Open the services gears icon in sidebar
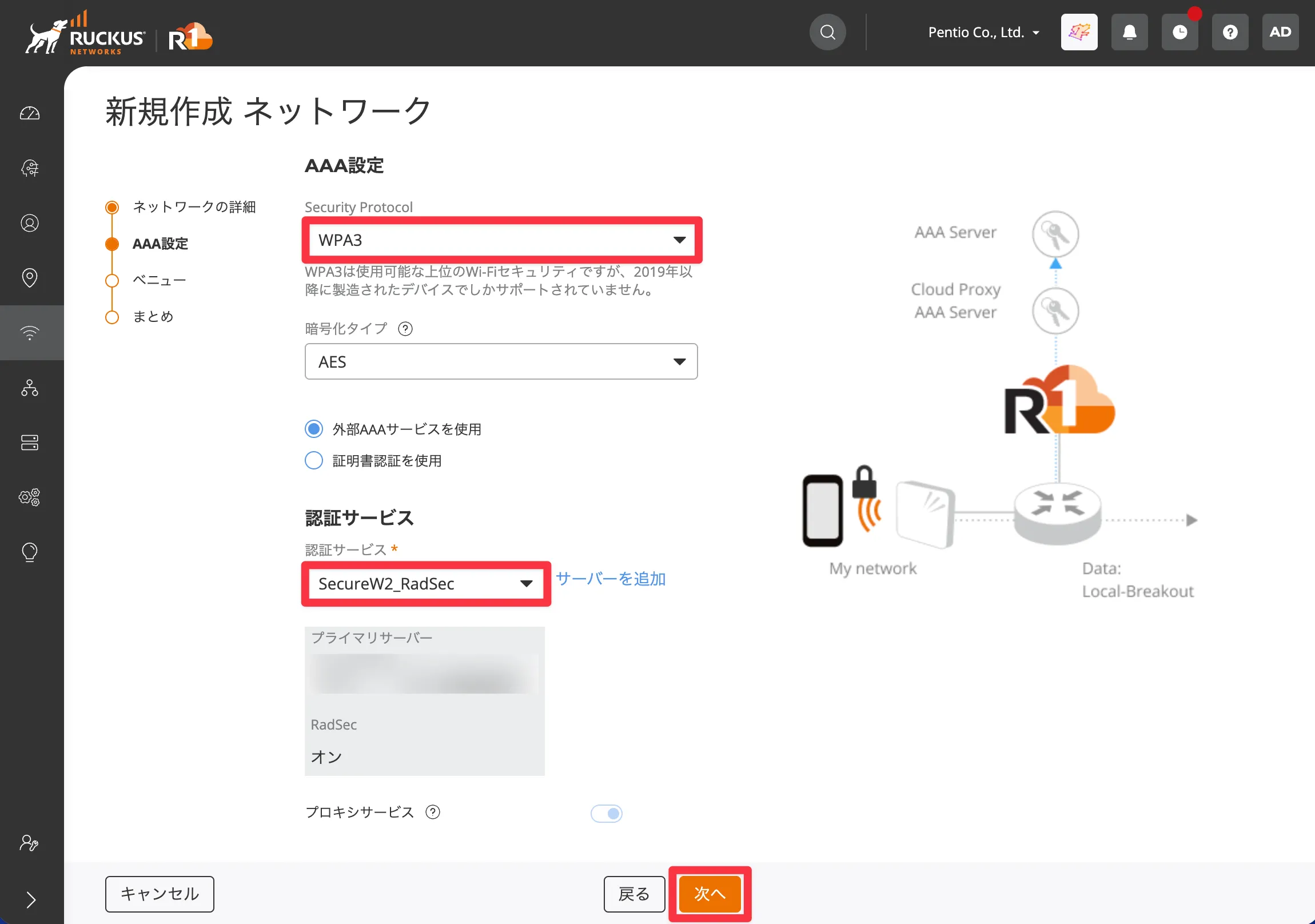The height and width of the screenshot is (924, 1315). click(30, 497)
